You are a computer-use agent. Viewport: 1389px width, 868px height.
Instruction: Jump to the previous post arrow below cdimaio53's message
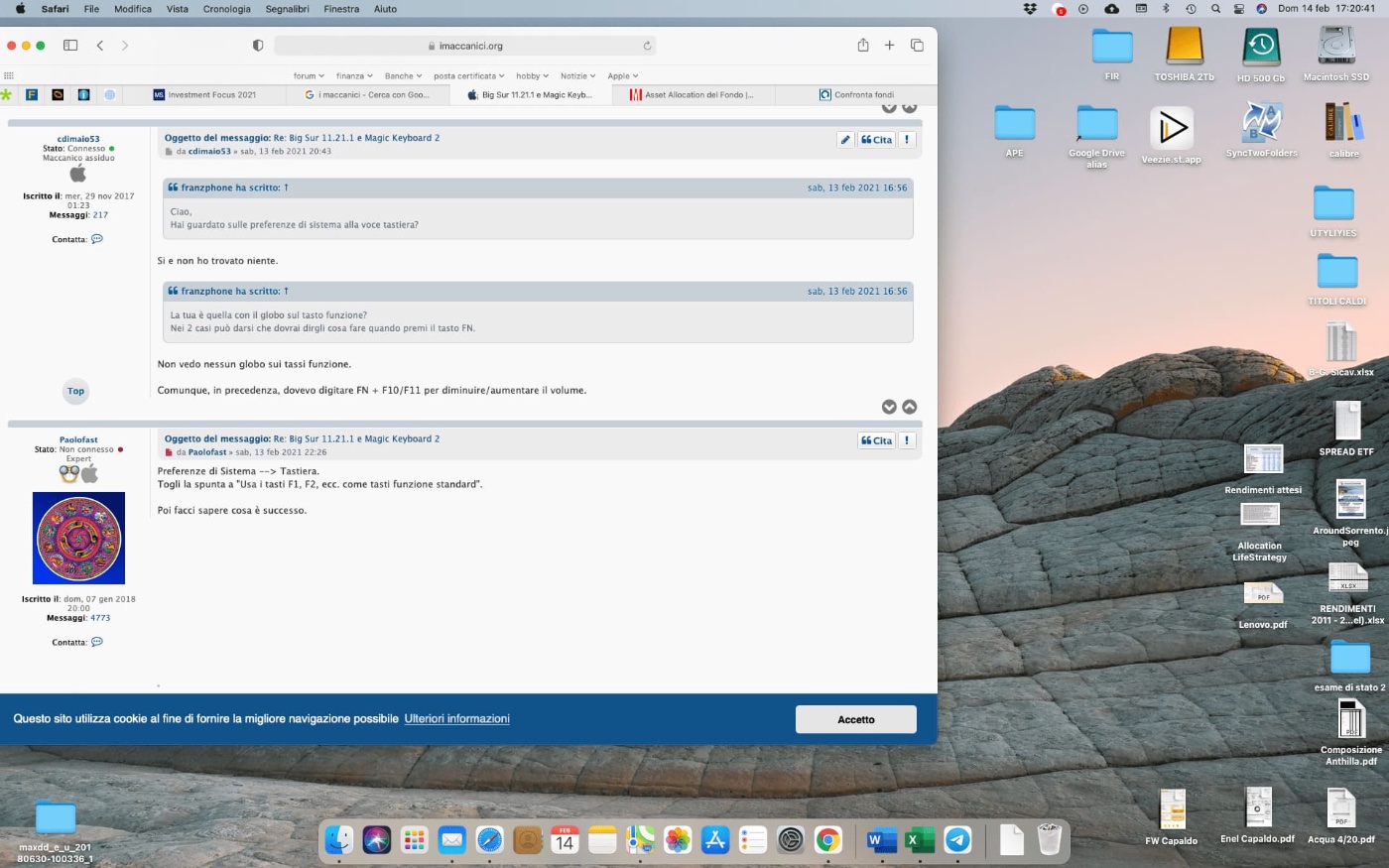click(910, 407)
